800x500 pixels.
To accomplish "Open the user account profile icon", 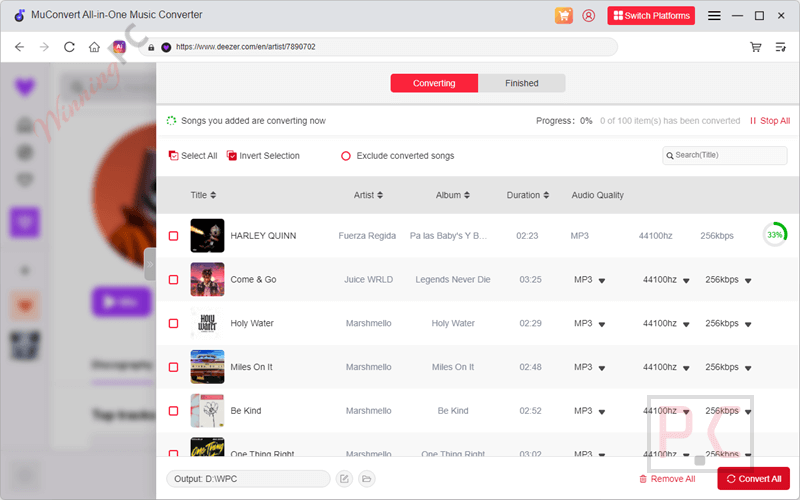I will tap(588, 15).
